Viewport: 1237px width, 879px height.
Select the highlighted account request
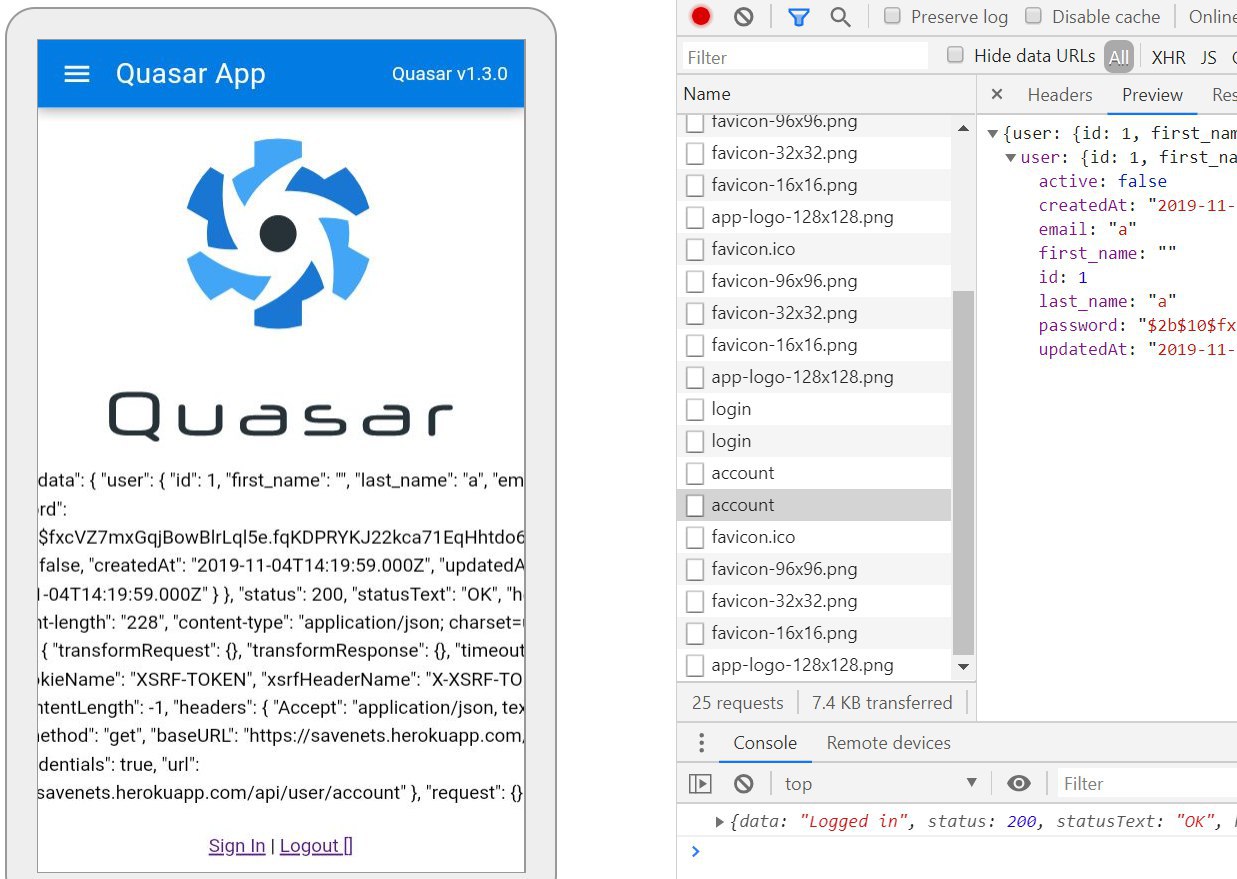click(814, 505)
